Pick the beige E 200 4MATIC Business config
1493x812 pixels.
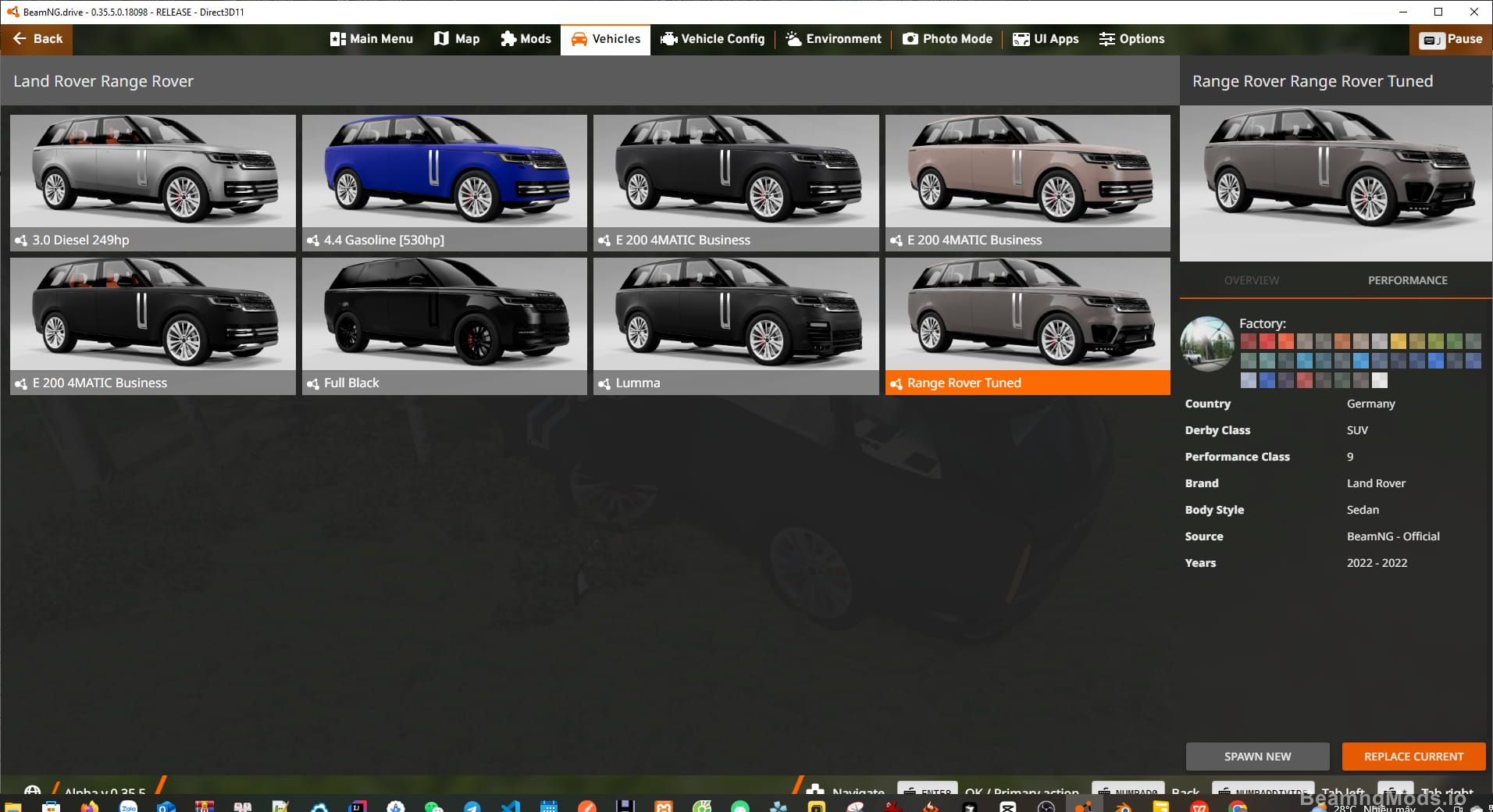coord(1028,183)
